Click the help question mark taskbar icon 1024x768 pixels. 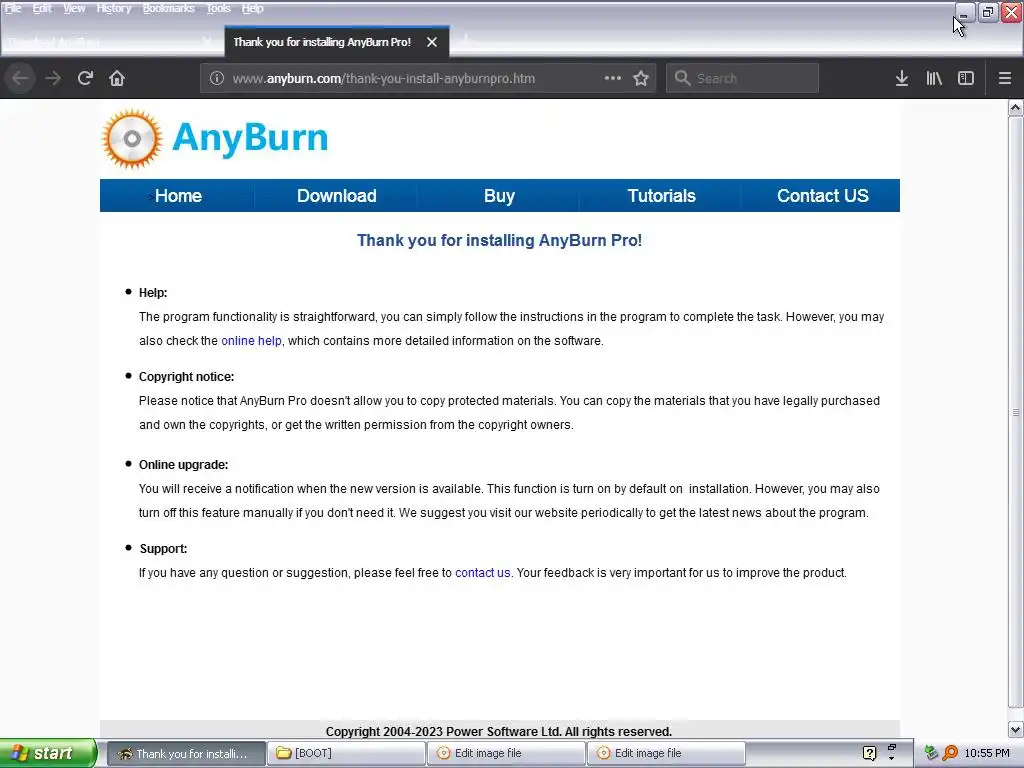coord(869,754)
